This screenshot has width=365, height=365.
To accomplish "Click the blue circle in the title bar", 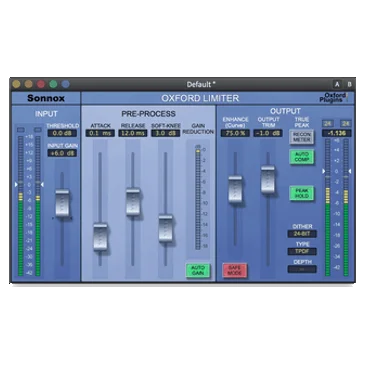I will 66,84.
